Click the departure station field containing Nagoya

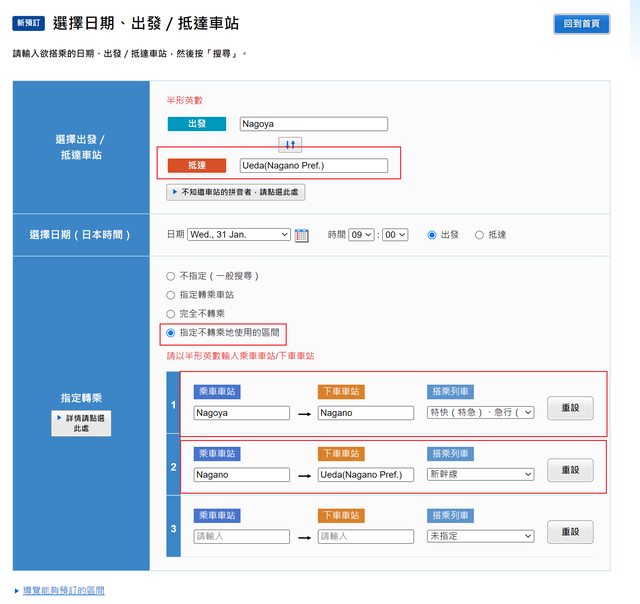(x=313, y=124)
